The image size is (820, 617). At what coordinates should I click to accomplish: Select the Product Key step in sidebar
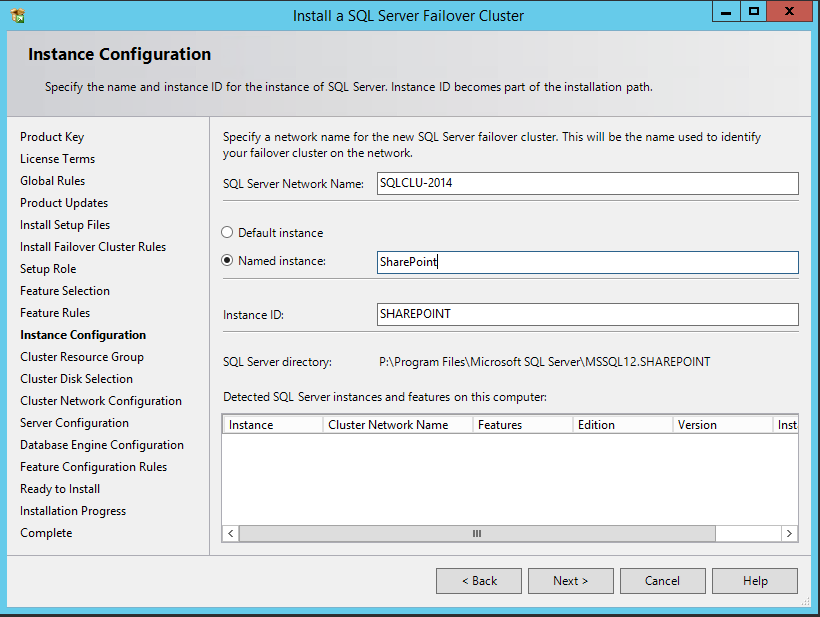(x=52, y=137)
